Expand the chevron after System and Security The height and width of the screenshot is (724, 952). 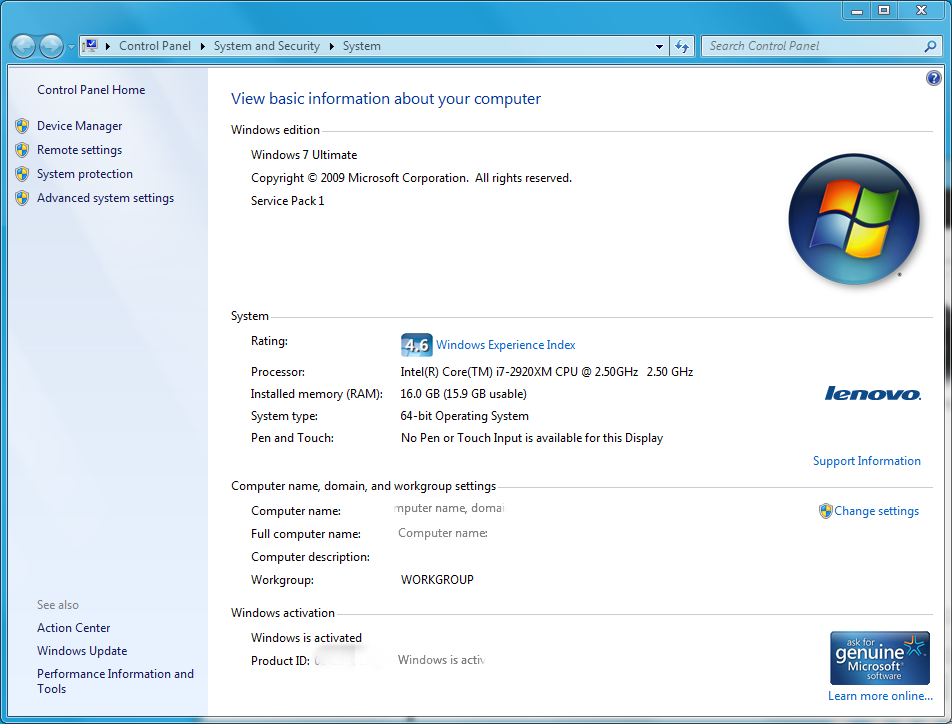click(x=332, y=46)
